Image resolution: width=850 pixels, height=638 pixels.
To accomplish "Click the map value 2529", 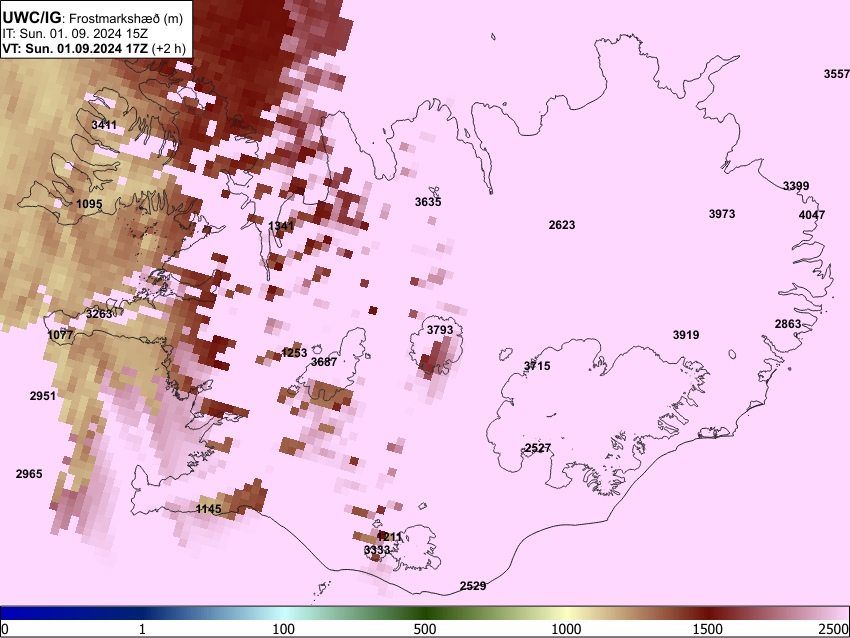I will pyautogui.click(x=473, y=586).
